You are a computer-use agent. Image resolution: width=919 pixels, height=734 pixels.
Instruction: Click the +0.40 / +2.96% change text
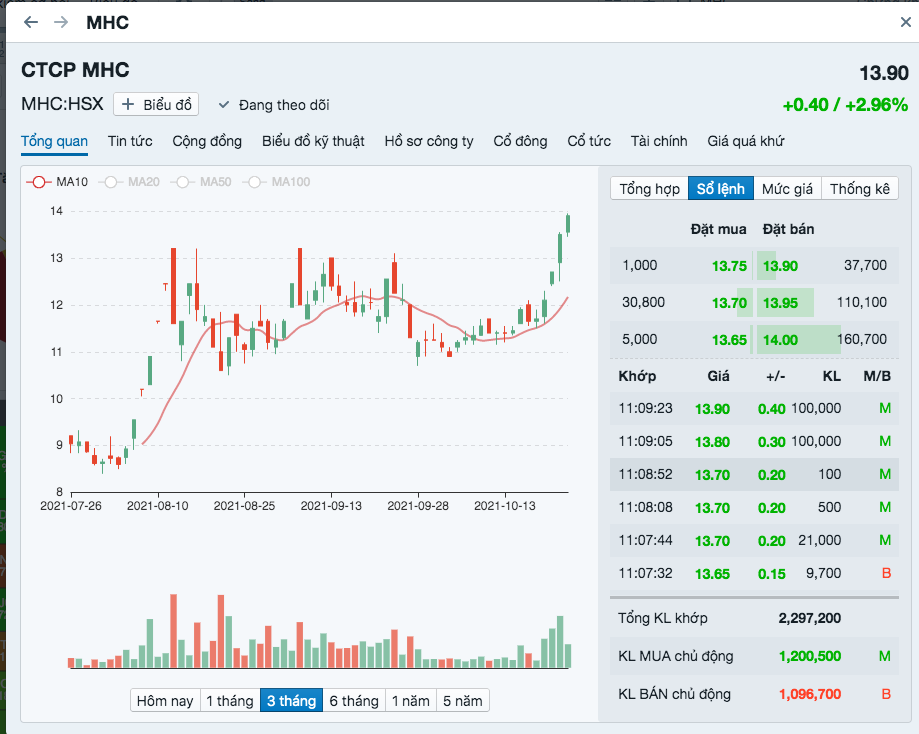point(845,105)
